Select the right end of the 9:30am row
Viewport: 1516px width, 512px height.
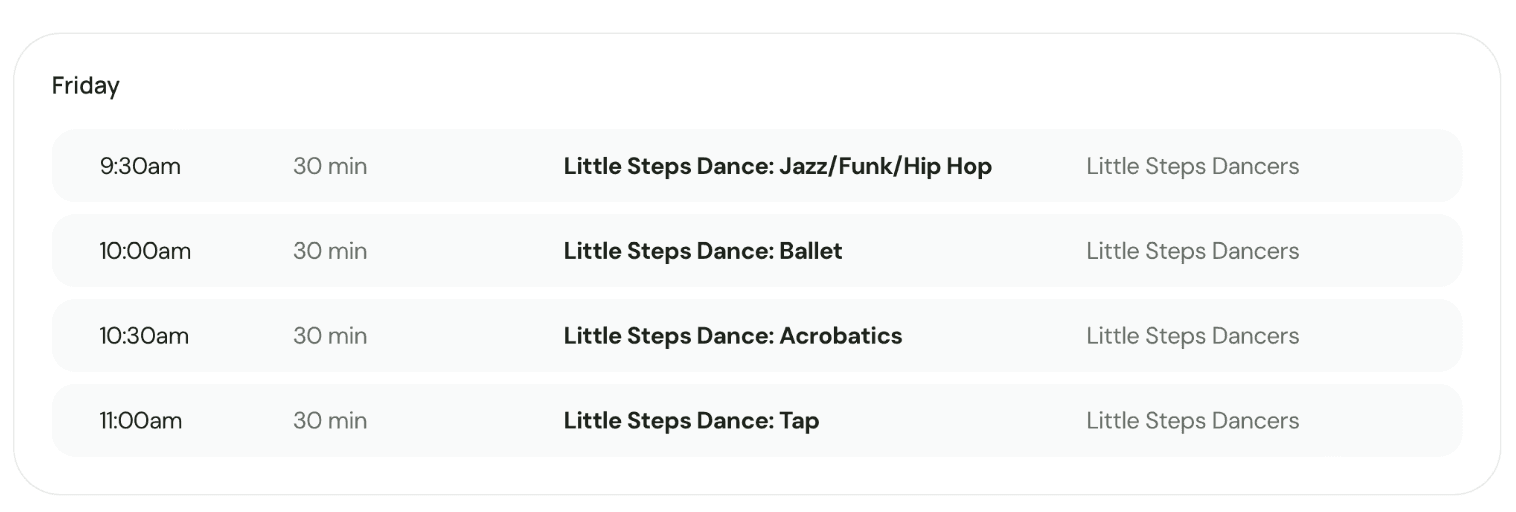[1420, 166]
